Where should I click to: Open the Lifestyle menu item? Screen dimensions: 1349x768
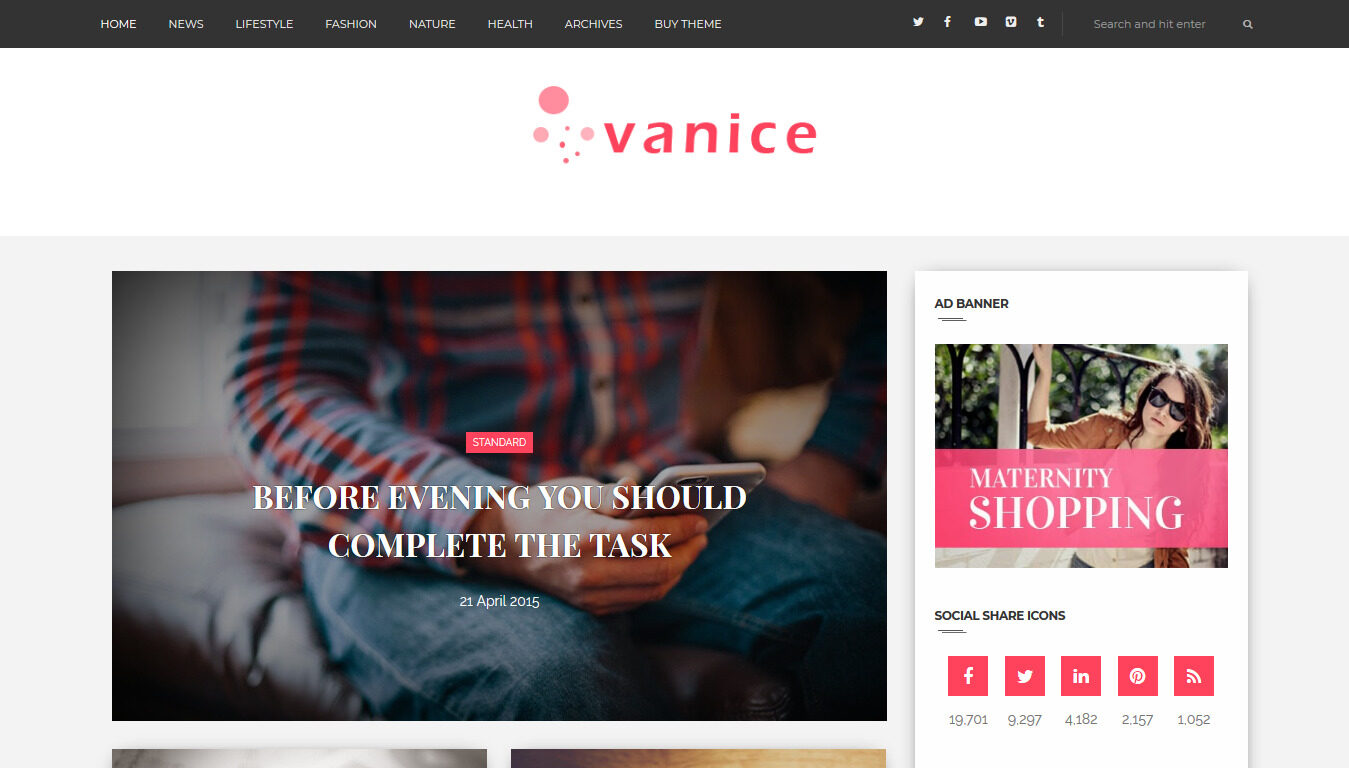coord(264,24)
